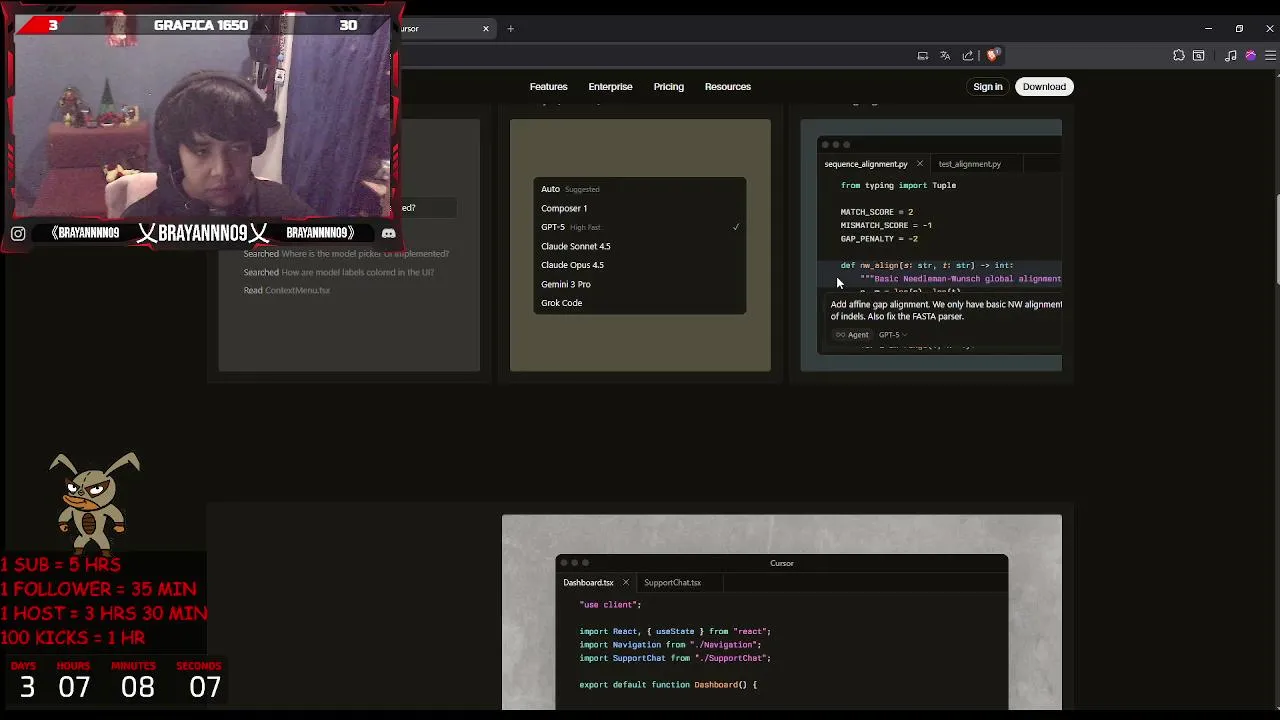Click the music note playlist icon
1280x720 pixels.
pyautogui.click(x=1231, y=56)
